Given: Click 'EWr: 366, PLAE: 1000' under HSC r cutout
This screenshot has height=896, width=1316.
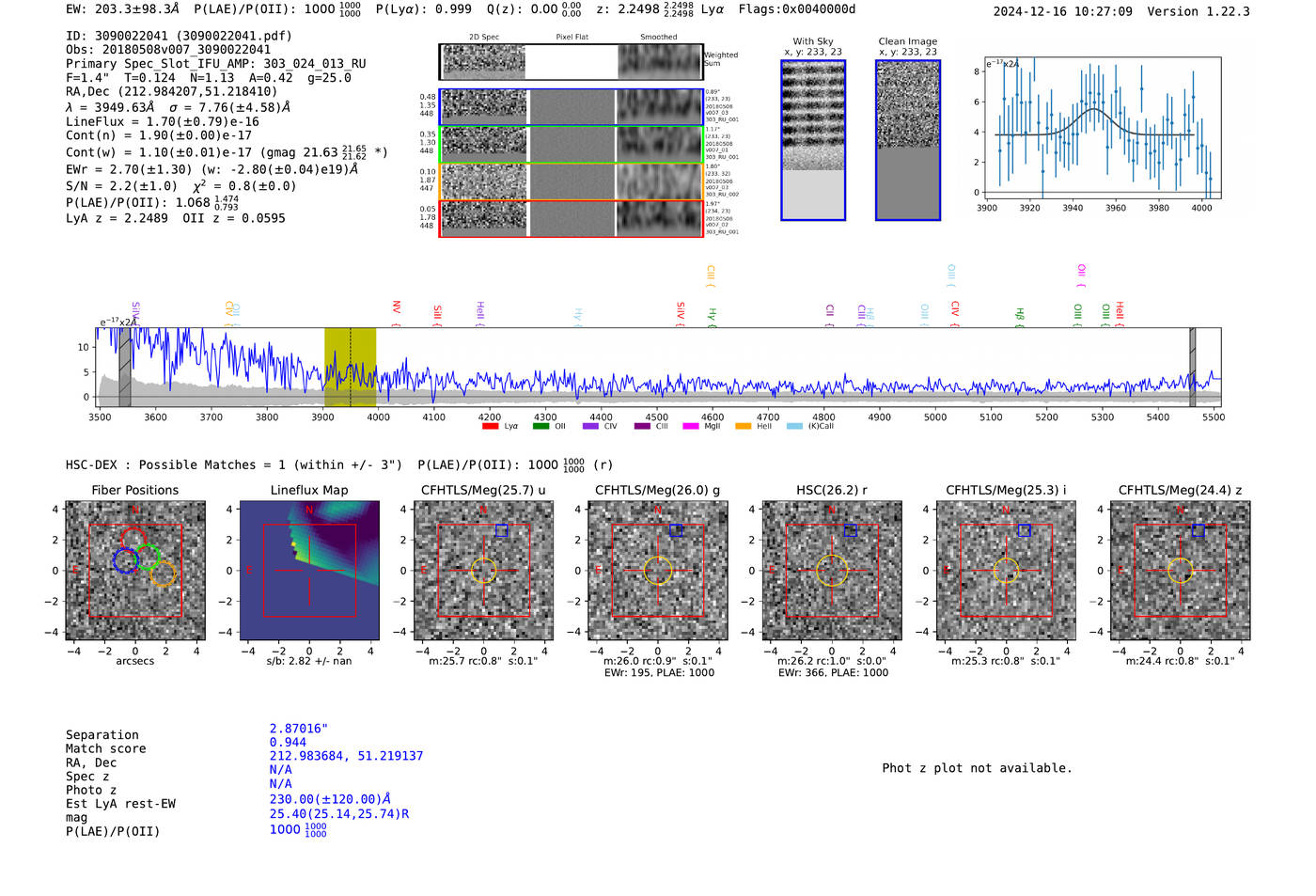Looking at the screenshot, I should (x=833, y=673).
